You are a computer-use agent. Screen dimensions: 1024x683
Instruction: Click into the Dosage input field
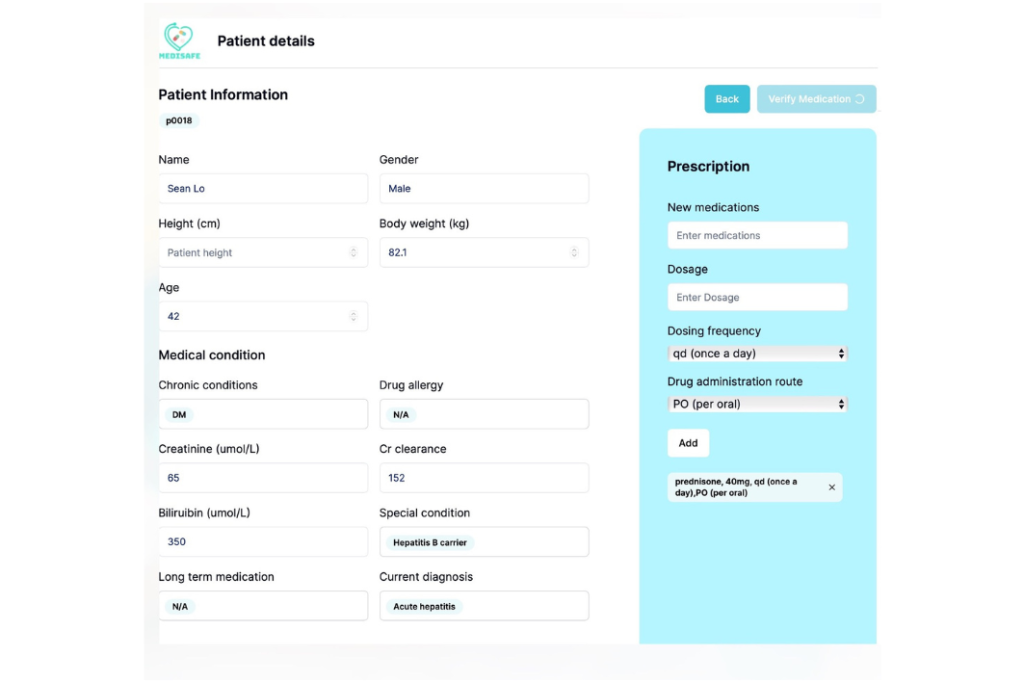click(757, 298)
